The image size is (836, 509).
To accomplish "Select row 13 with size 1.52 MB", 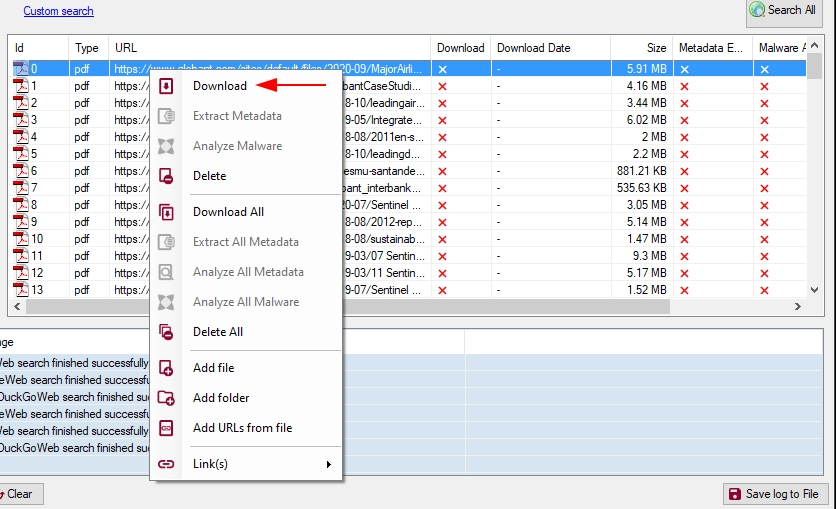I will coord(640,290).
